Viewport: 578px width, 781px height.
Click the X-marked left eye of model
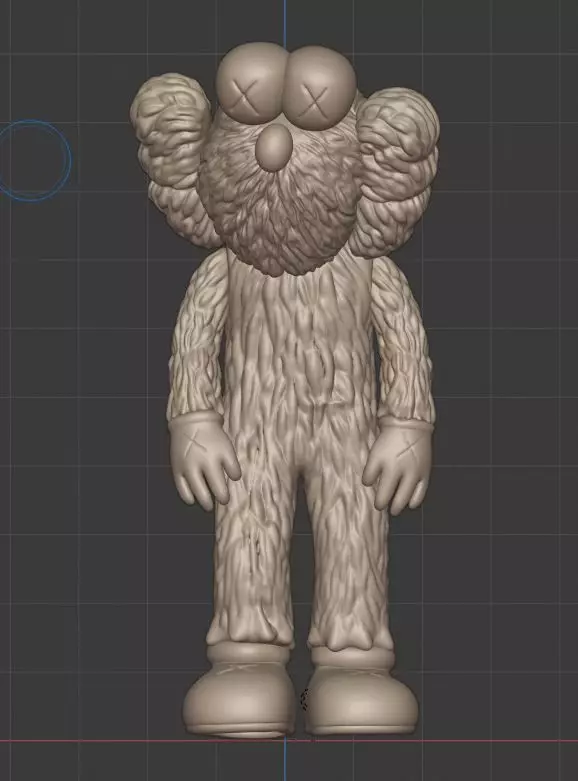(253, 83)
